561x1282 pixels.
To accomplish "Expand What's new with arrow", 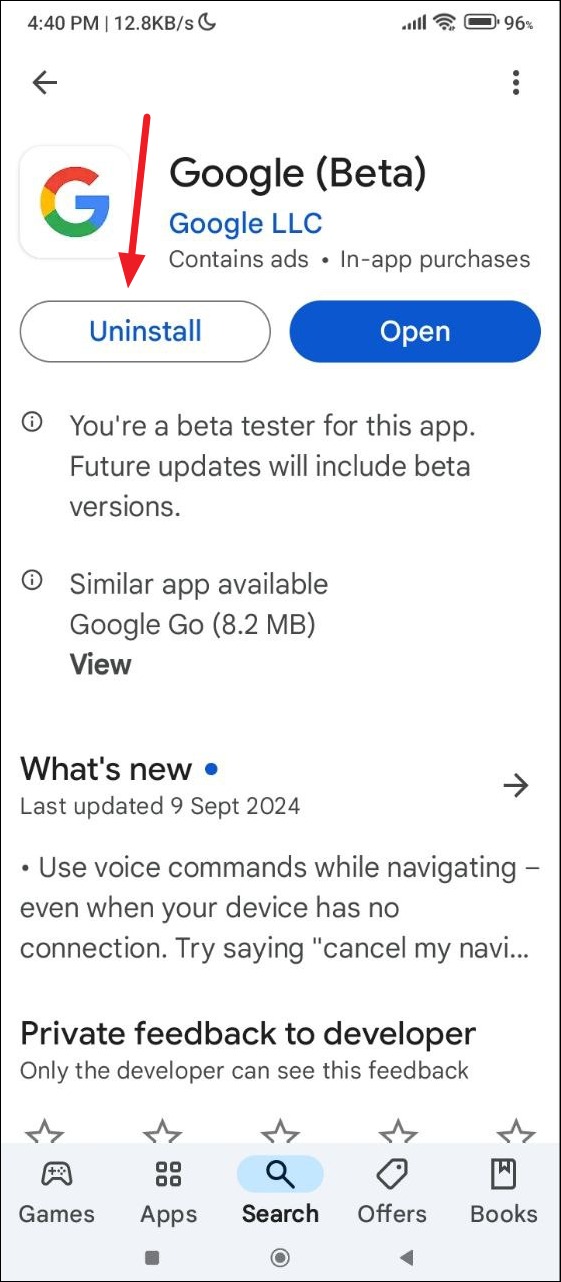I will point(516,786).
